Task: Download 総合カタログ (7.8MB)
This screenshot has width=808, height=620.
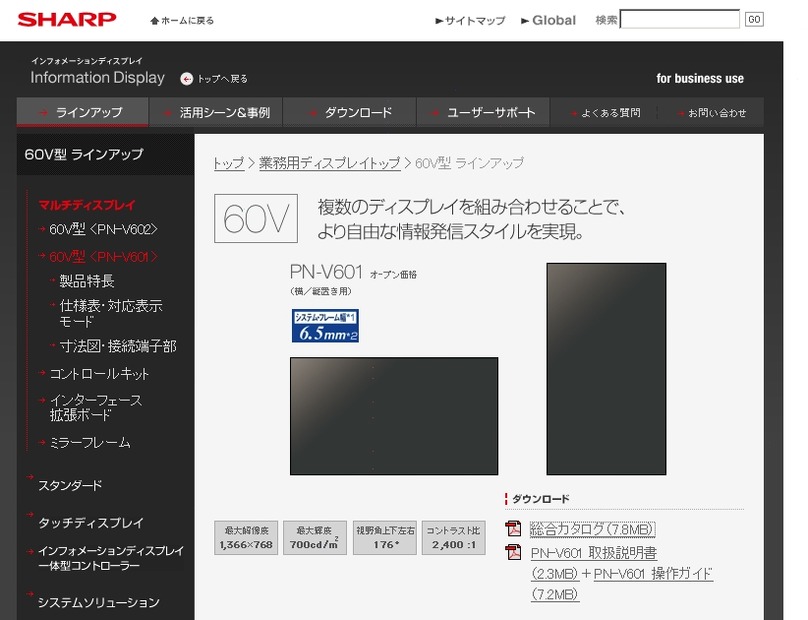Action: coord(593,529)
